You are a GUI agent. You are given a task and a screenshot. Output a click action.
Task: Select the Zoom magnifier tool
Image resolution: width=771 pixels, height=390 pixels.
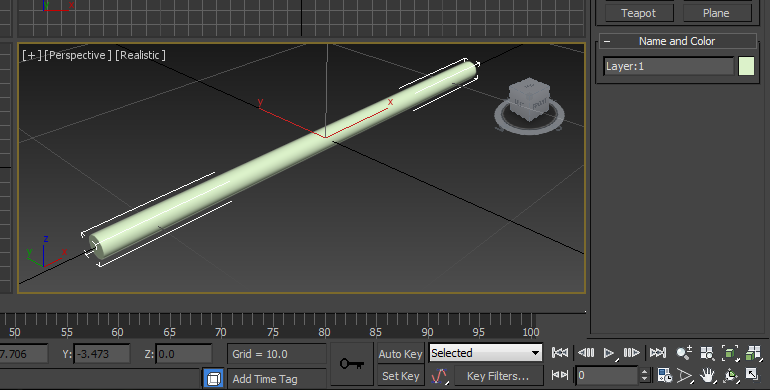[x=683, y=353]
